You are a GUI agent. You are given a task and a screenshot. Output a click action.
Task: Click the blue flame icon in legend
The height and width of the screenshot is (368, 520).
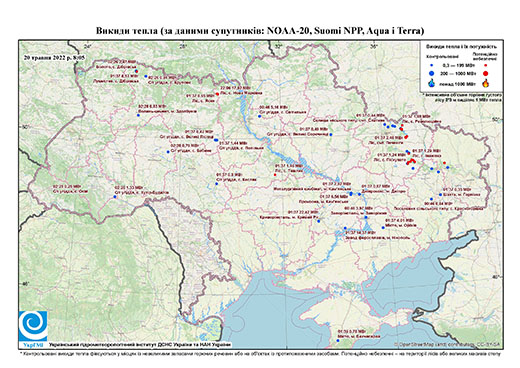click(432, 83)
